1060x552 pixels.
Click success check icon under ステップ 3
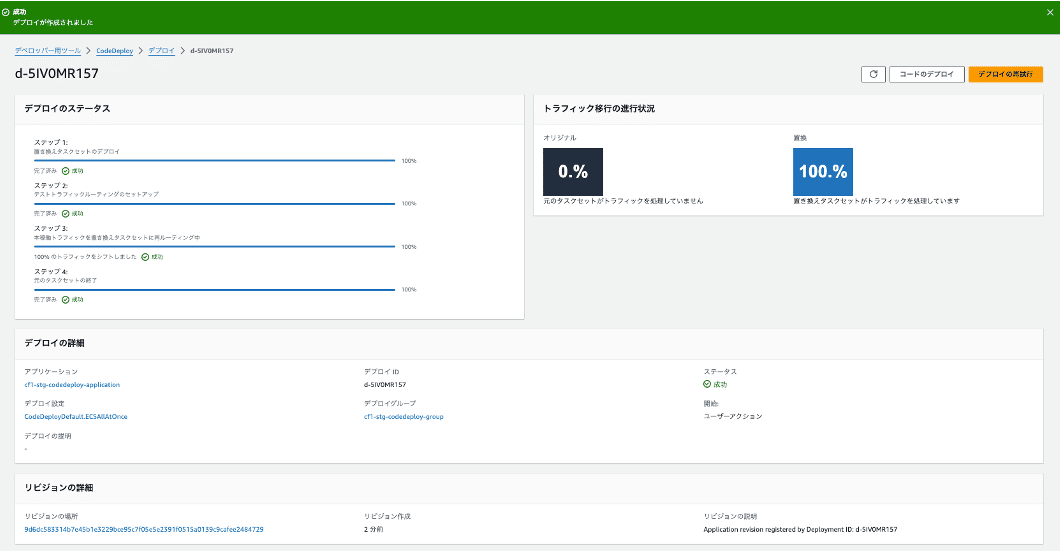coord(145,257)
